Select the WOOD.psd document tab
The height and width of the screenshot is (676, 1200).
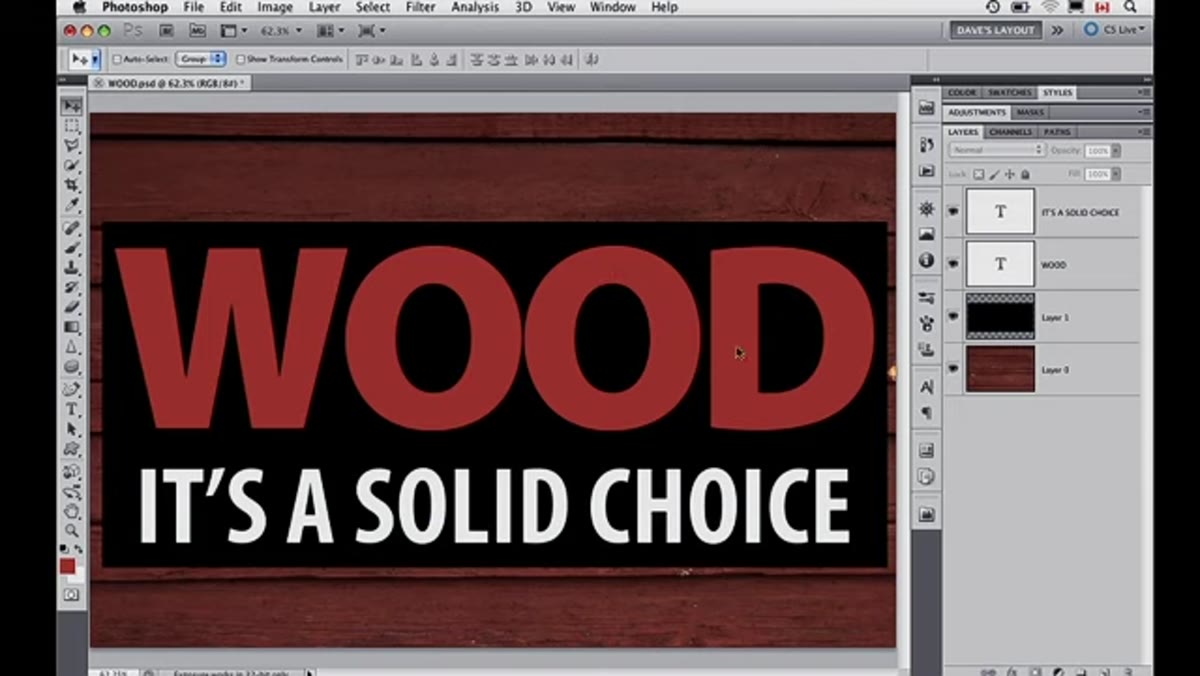click(171, 83)
